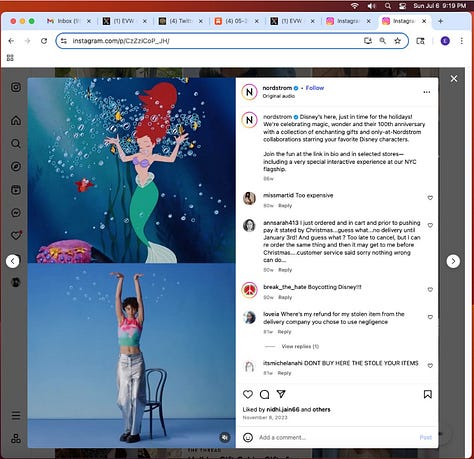Screen dimensions: 474x459
Task: Open the Instagram logo in the sidebar
Action: pos(16,87)
